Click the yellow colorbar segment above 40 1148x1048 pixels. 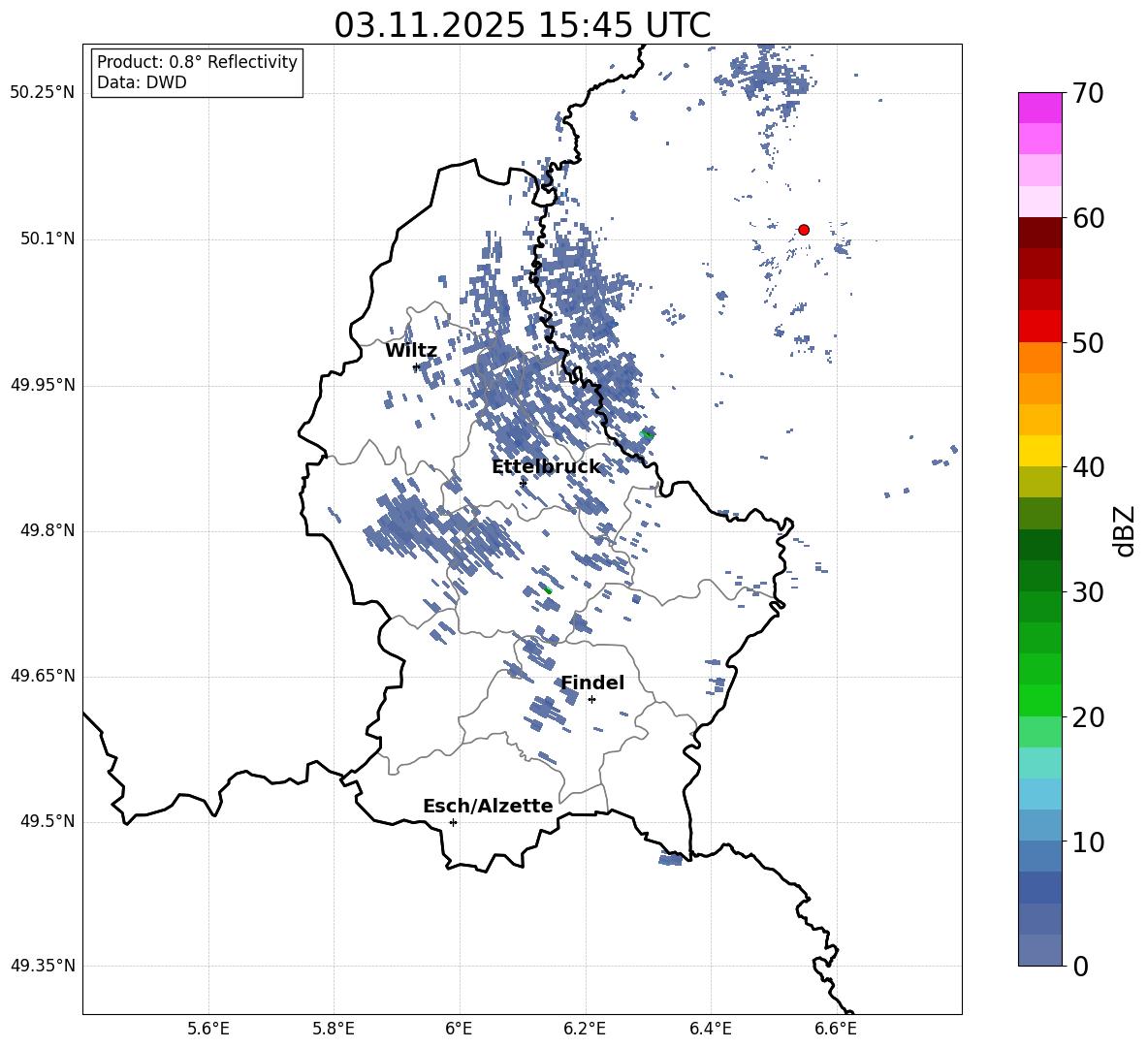[1039, 451]
